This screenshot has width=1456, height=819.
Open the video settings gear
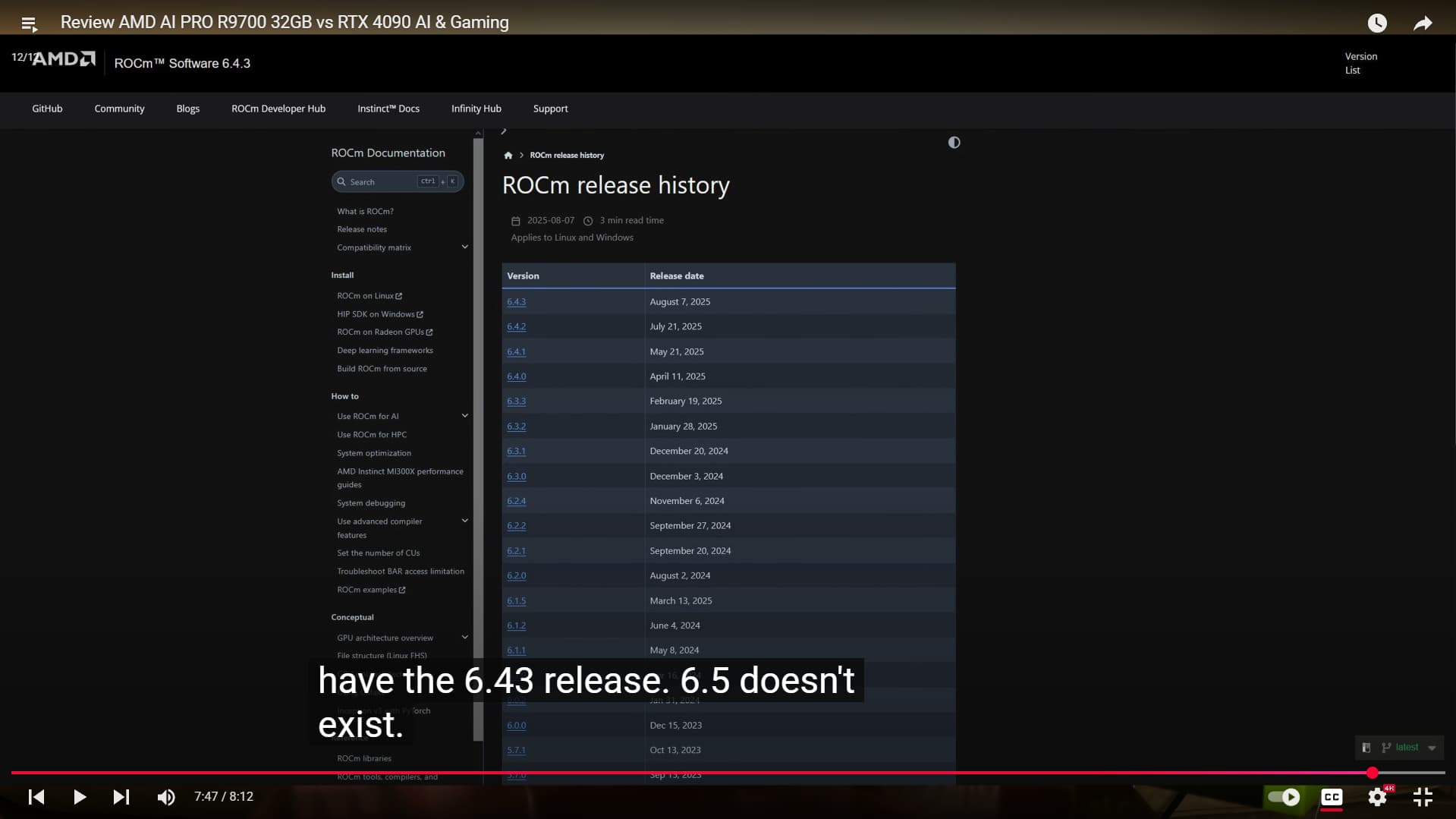(x=1376, y=796)
